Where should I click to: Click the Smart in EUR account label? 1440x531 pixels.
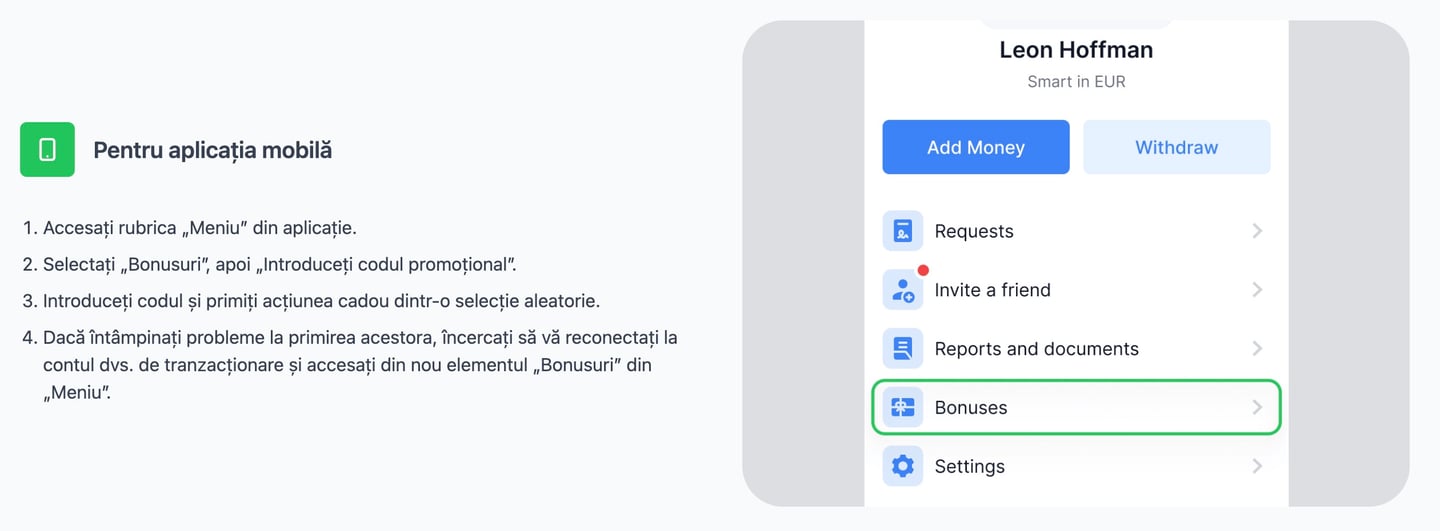pyautogui.click(x=1076, y=82)
